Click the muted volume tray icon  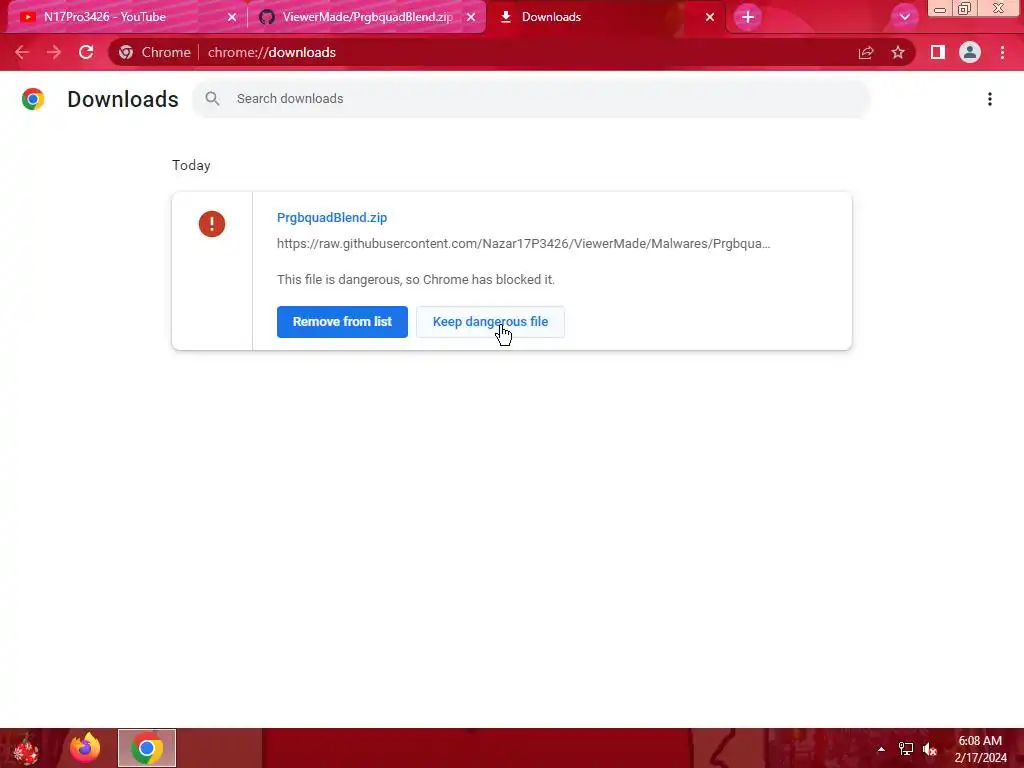930,749
